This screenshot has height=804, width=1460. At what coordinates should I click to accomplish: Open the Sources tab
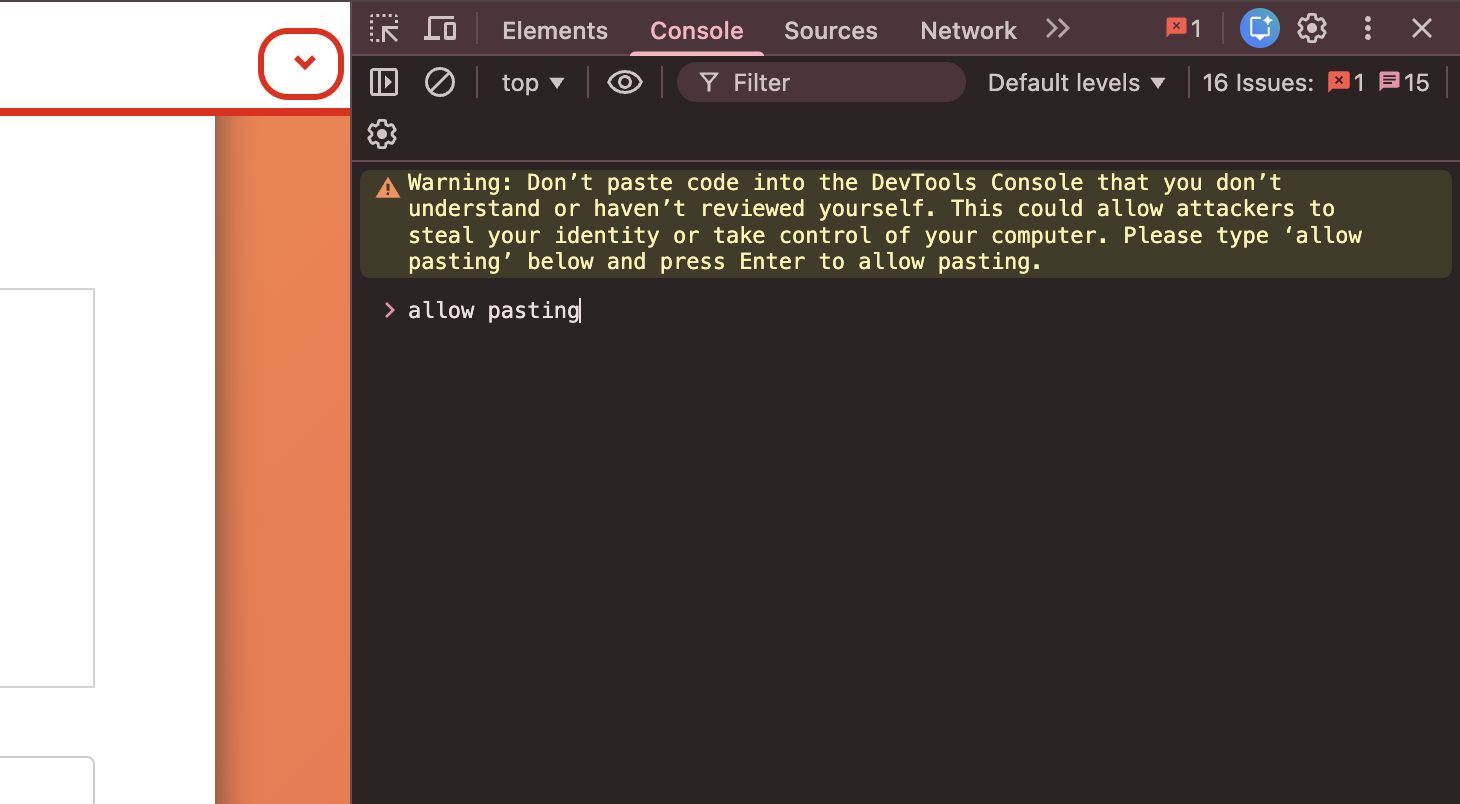point(830,31)
